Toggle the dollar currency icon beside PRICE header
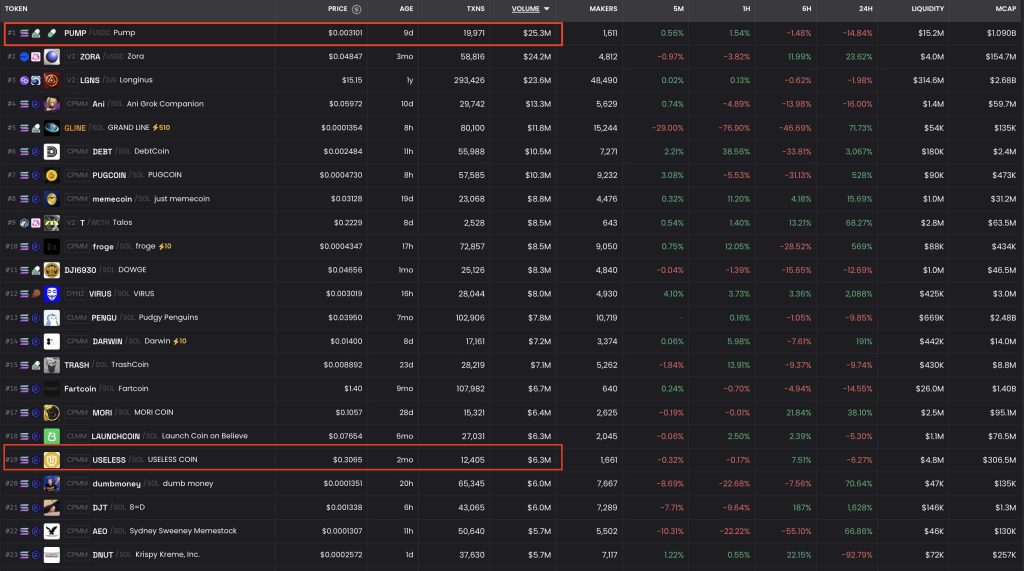 357,9
